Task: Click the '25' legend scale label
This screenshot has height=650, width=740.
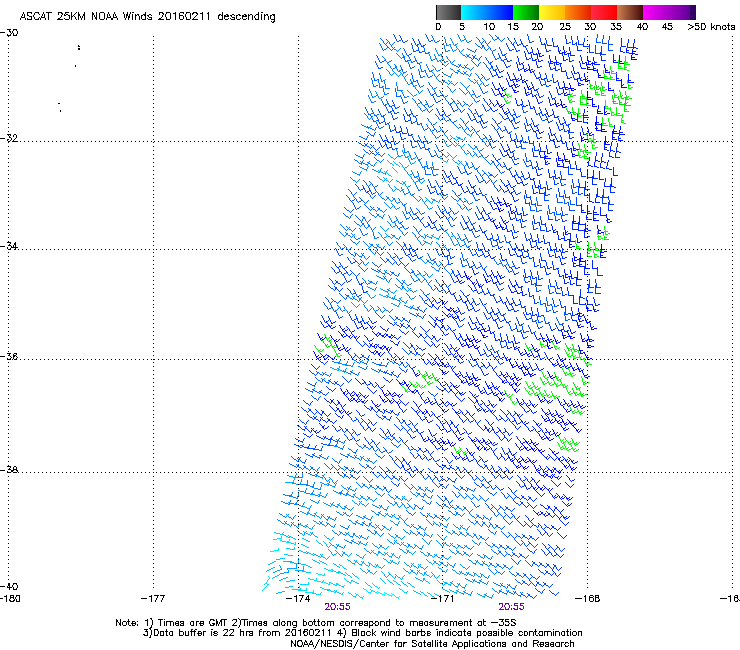Action: click(565, 27)
